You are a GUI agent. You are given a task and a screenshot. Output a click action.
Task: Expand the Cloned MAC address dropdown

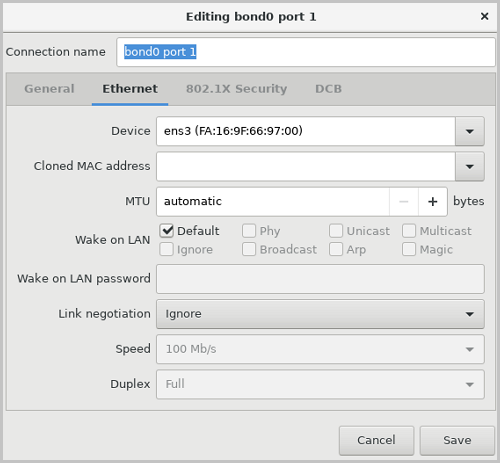click(x=470, y=166)
